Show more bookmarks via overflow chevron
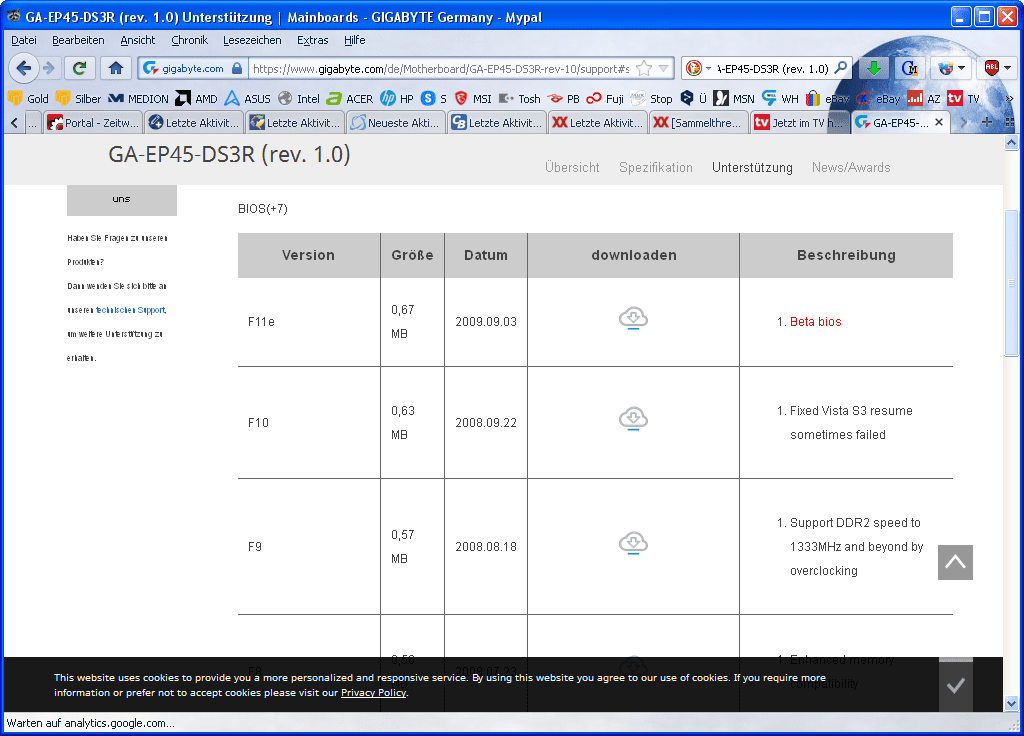The height and width of the screenshot is (736, 1024). click(x=1008, y=99)
